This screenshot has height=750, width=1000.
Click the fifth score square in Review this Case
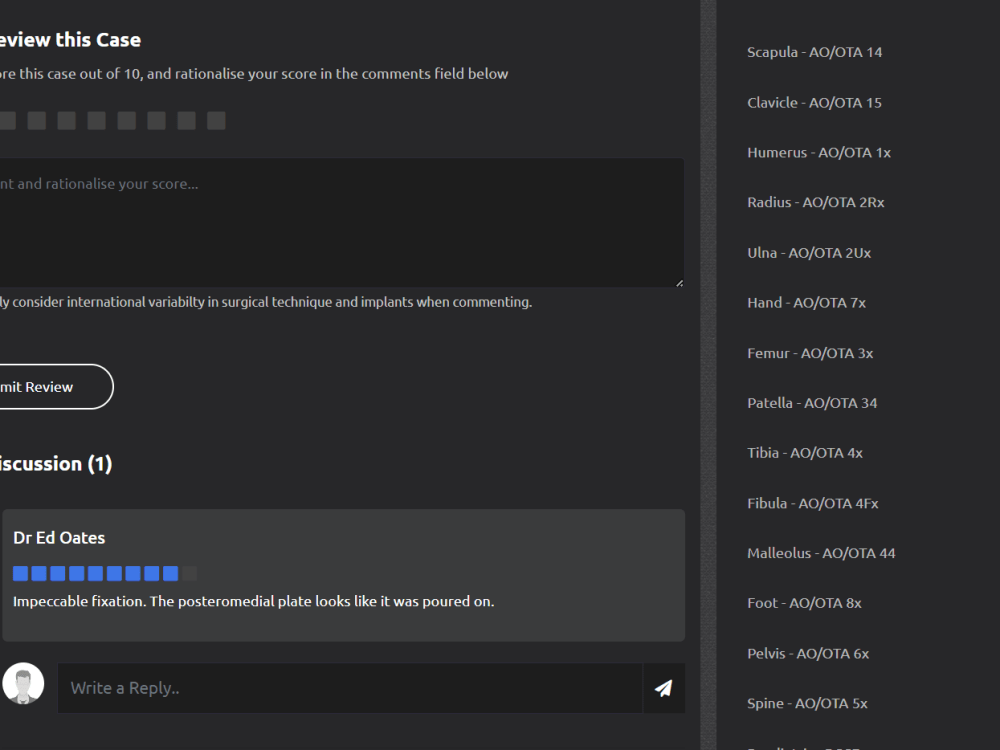tap(126, 119)
